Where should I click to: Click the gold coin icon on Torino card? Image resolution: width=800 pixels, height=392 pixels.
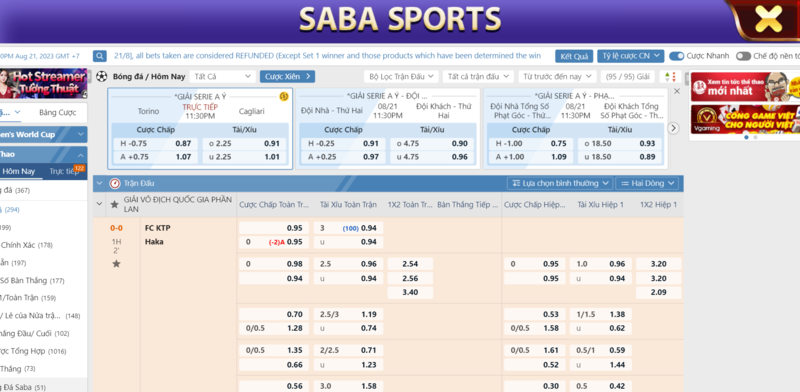284,96
